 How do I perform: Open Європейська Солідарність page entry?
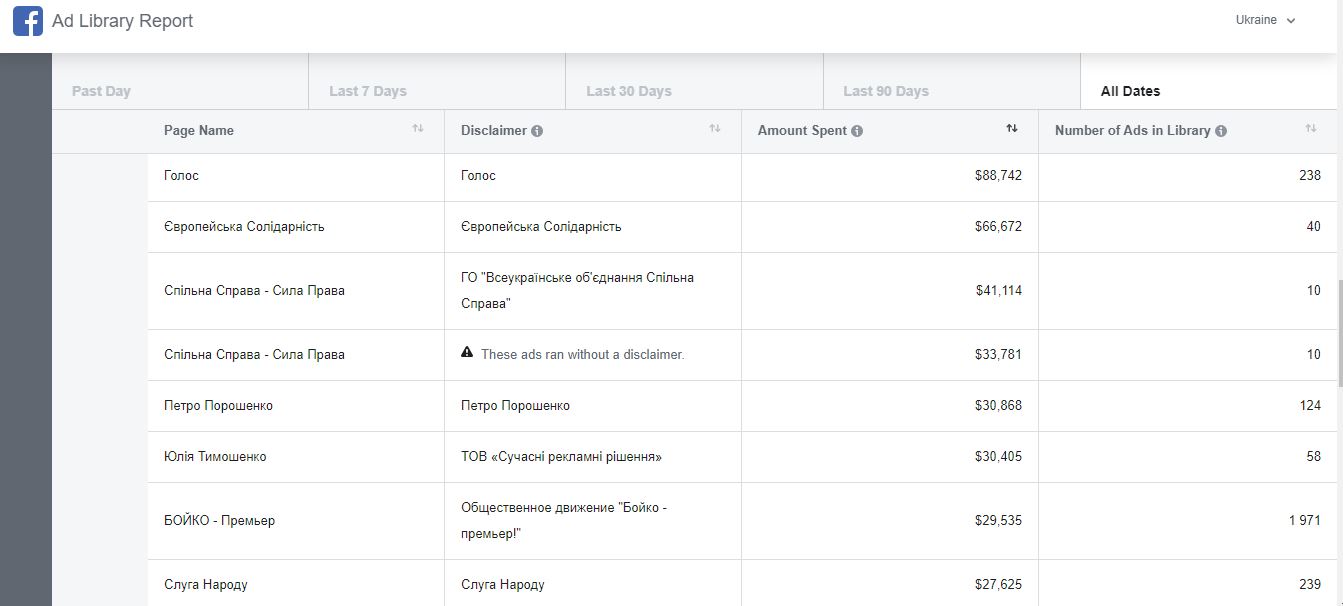[x=244, y=227]
